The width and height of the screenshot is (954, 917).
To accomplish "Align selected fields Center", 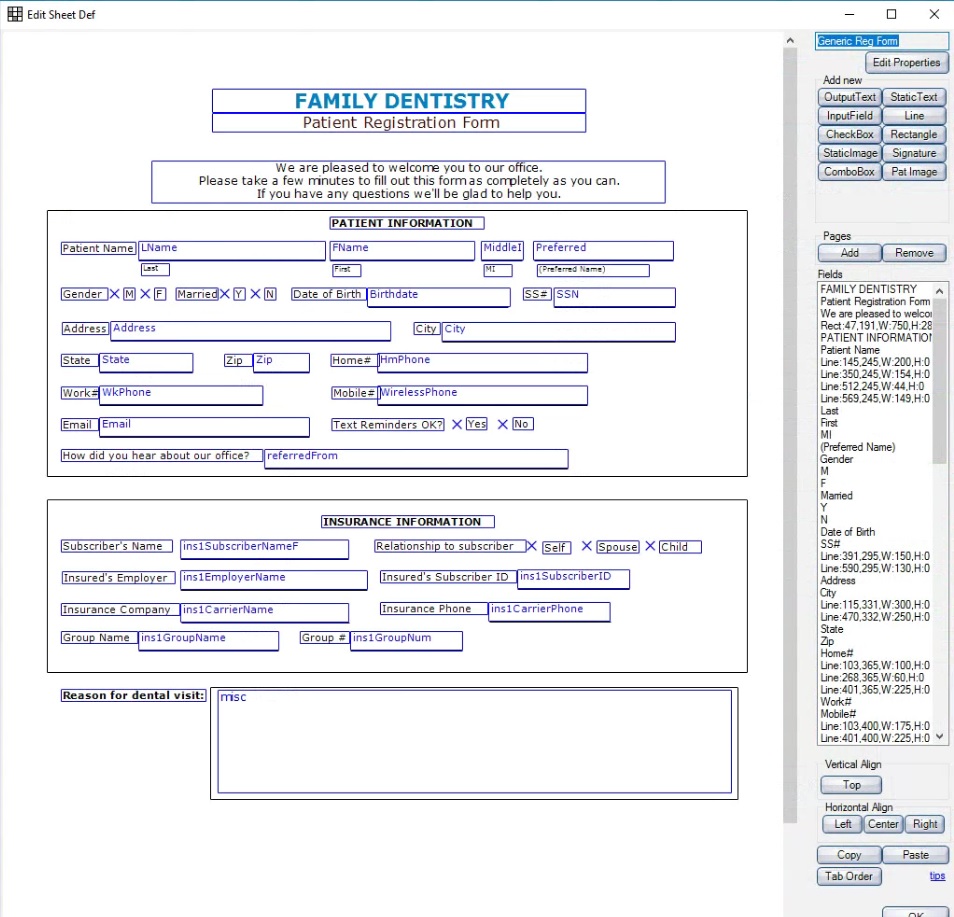I will 883,825.
